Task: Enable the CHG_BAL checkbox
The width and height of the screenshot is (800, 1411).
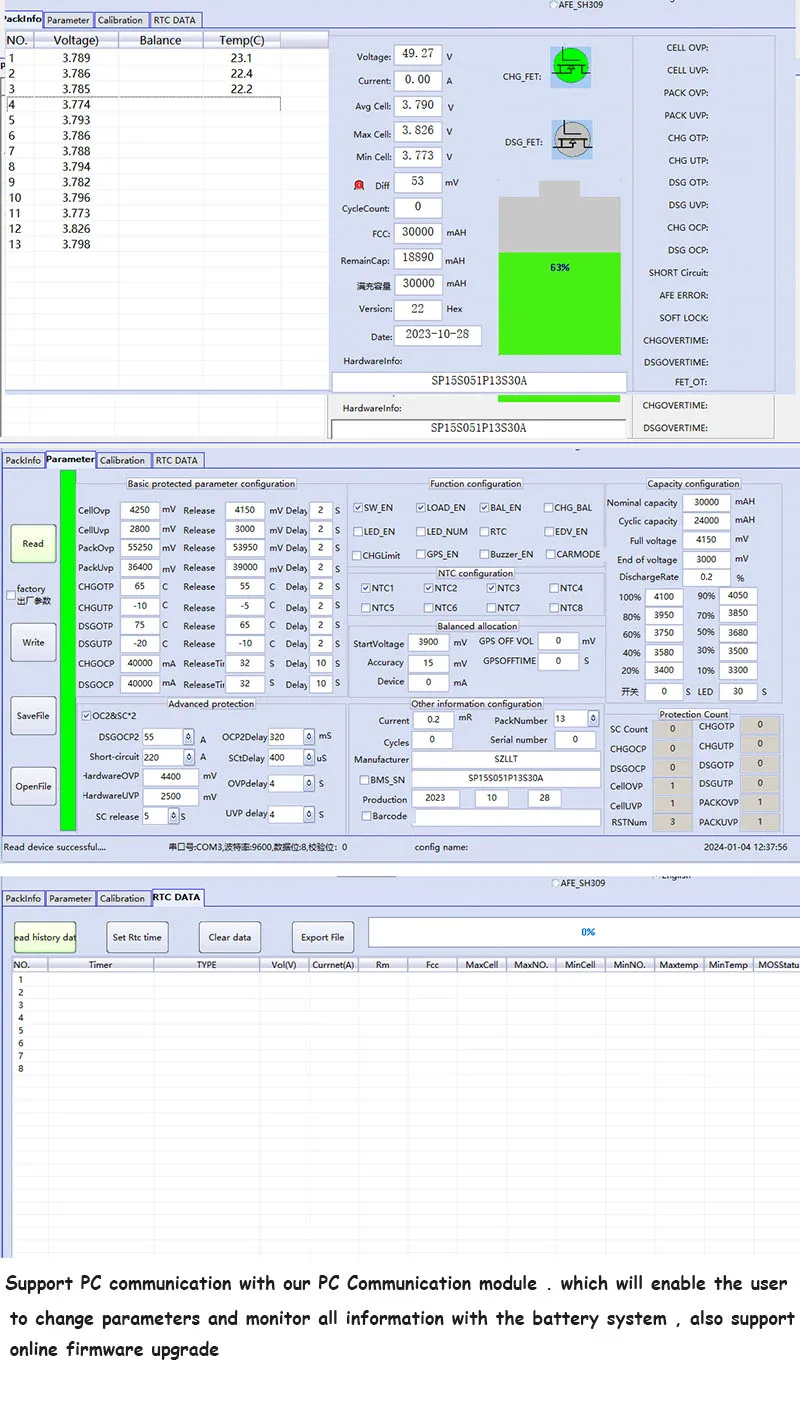Action: click(x=548, y=508)
